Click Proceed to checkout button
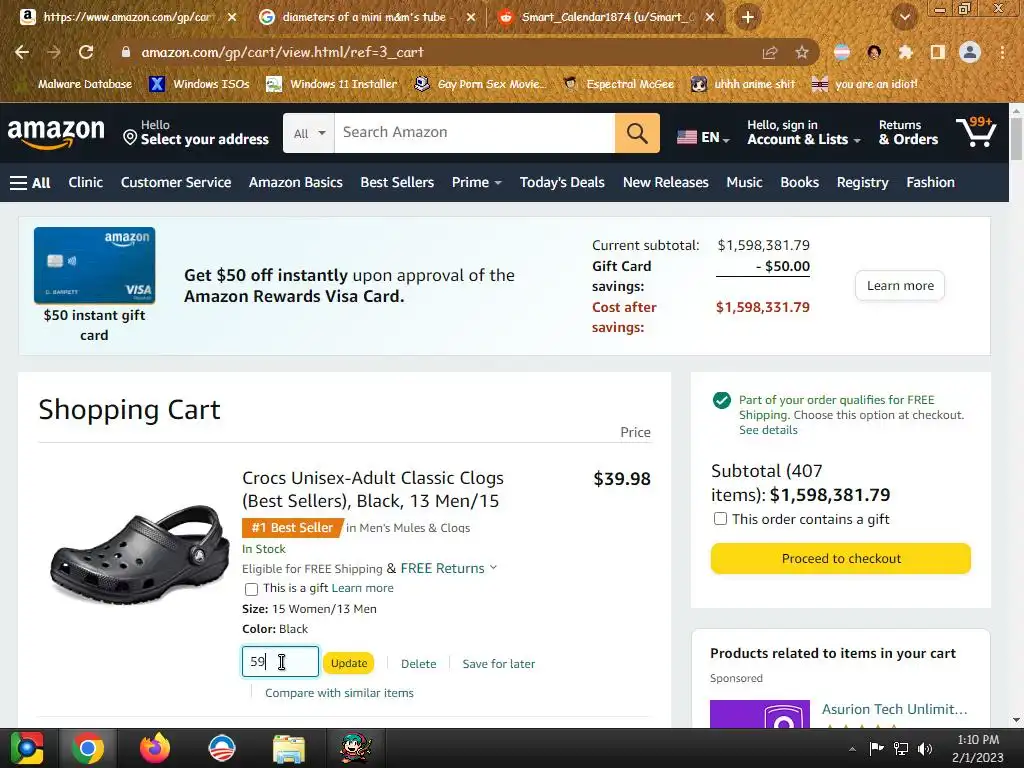This screenshot has height=768, width=1024. [840, 558]
